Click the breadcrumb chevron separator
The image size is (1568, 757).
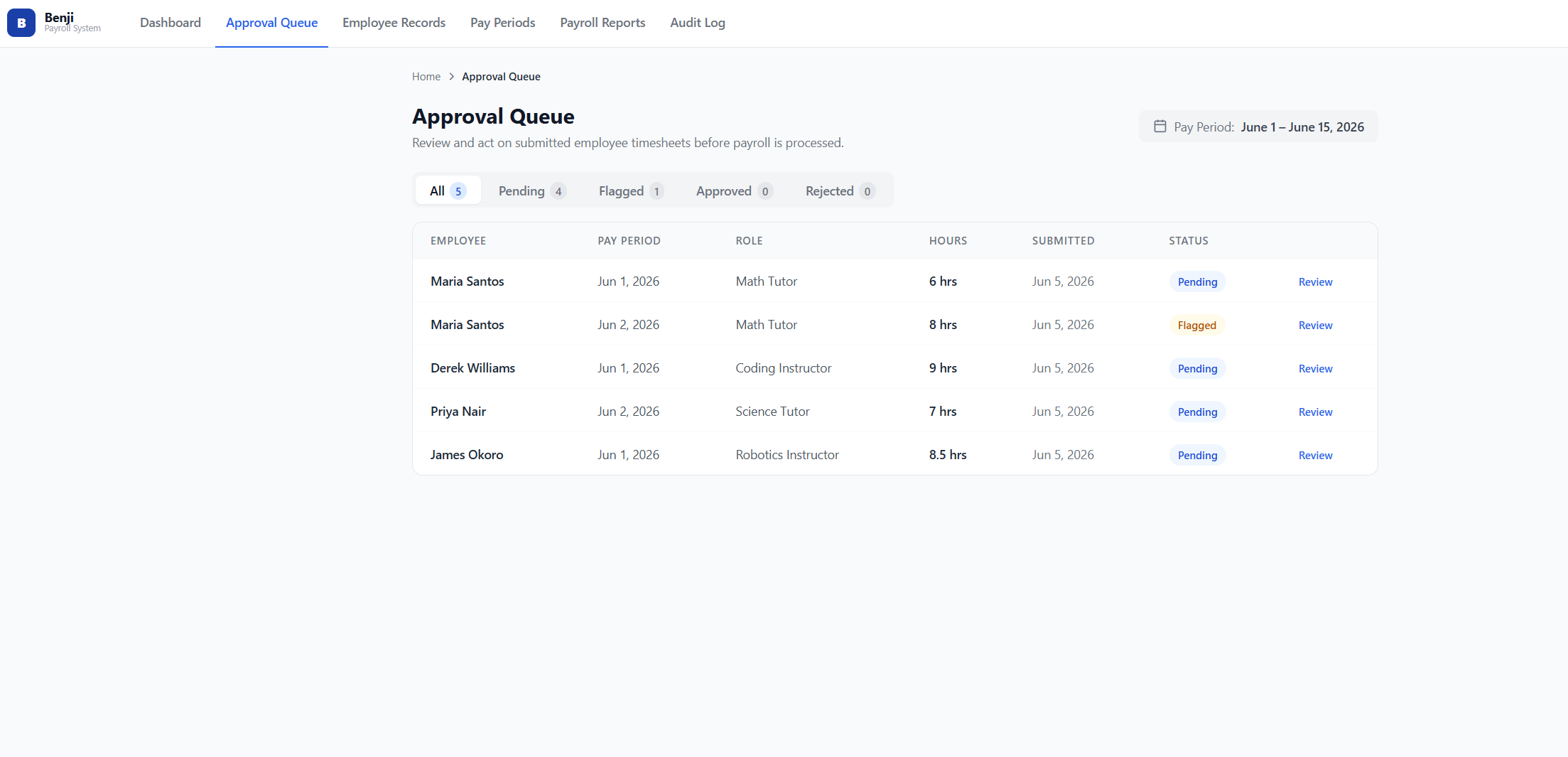pyautogui.click(x=451, y=77)
